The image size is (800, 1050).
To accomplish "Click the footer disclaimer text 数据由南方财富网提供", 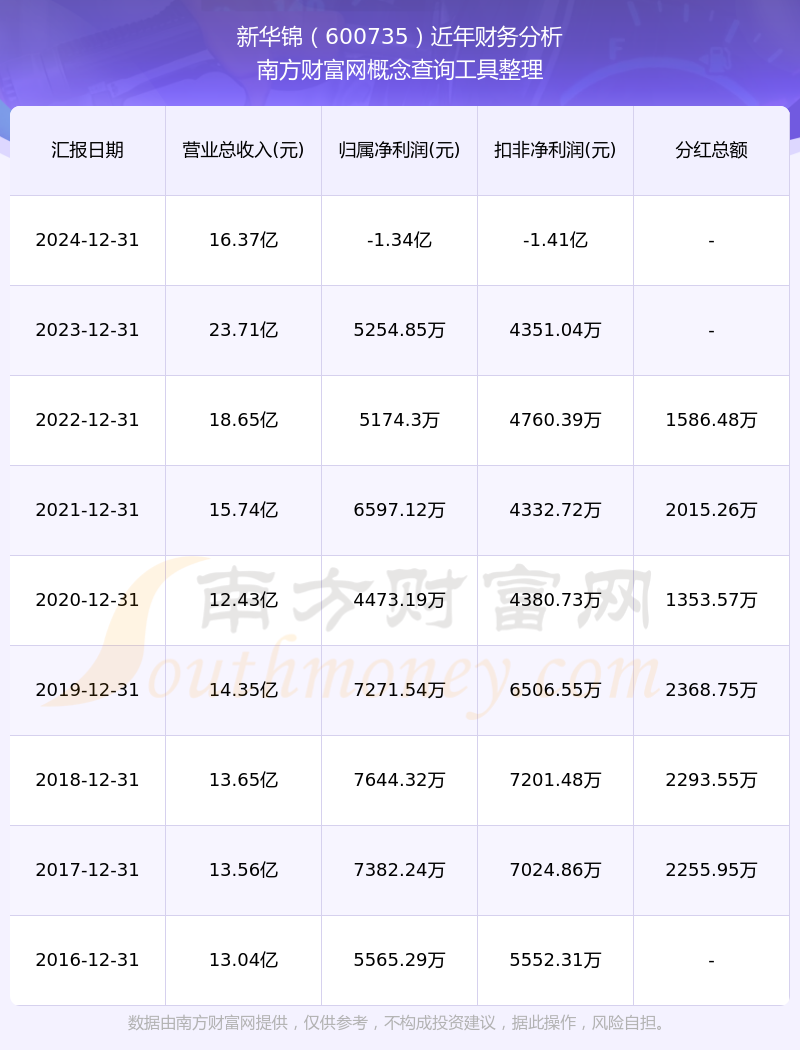I will pyautogui.click(x=208, y=1023).
